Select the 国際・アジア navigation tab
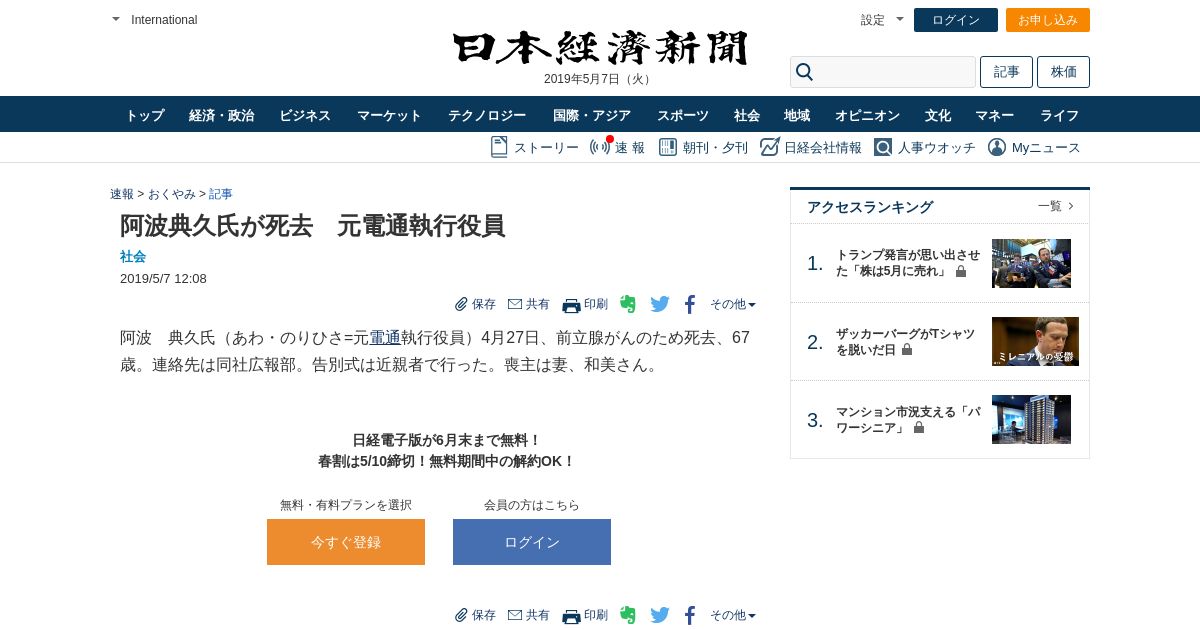 click(x=592, y=115)
